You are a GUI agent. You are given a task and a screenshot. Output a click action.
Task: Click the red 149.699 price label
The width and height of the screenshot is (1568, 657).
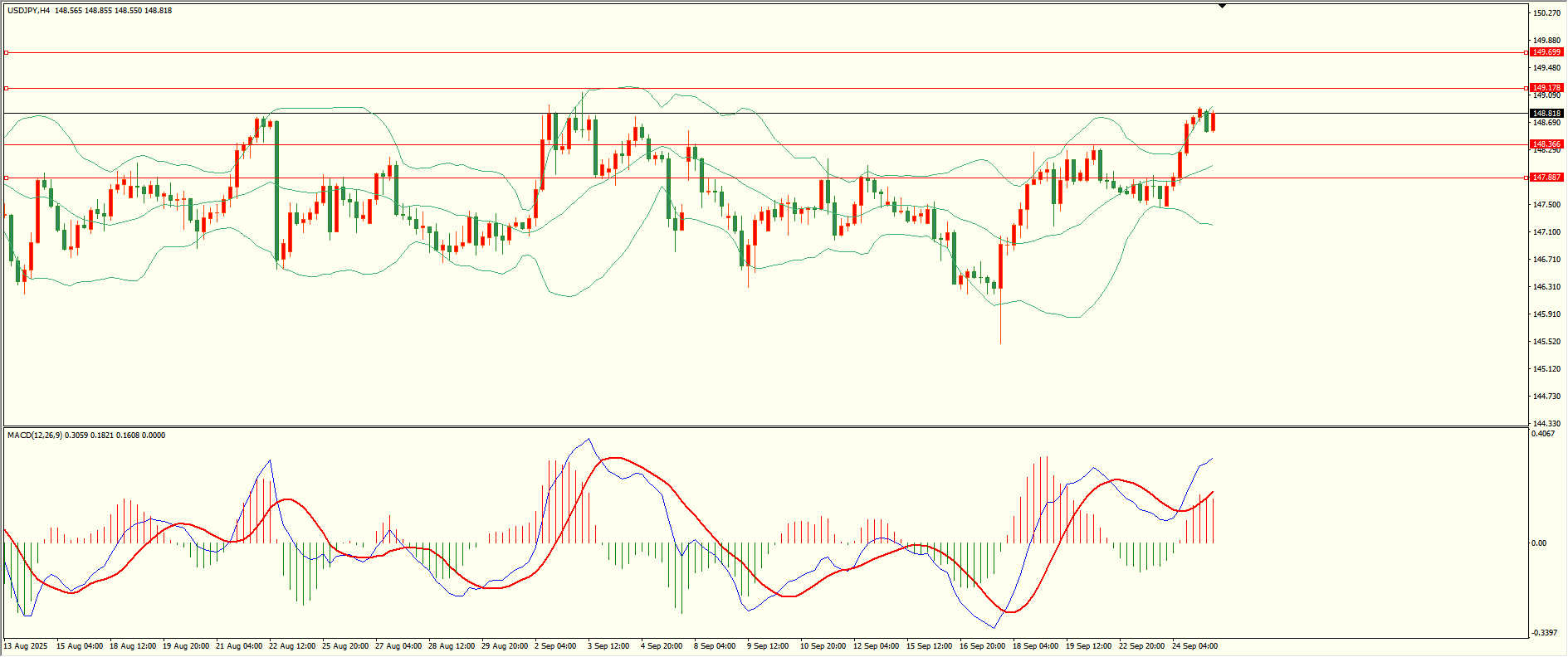pos(1546,52)
